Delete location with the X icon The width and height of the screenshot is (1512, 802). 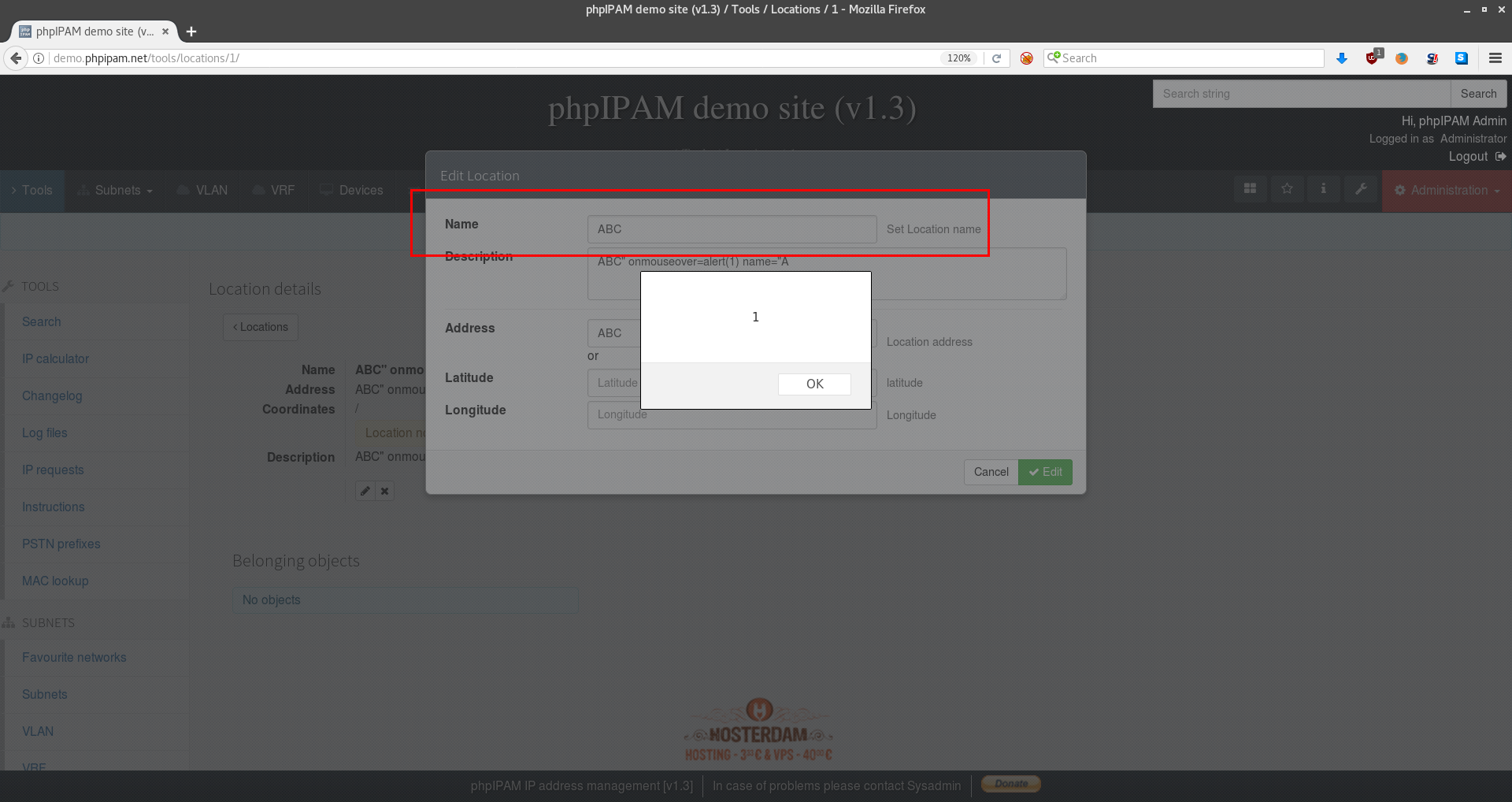click(384, 490)
